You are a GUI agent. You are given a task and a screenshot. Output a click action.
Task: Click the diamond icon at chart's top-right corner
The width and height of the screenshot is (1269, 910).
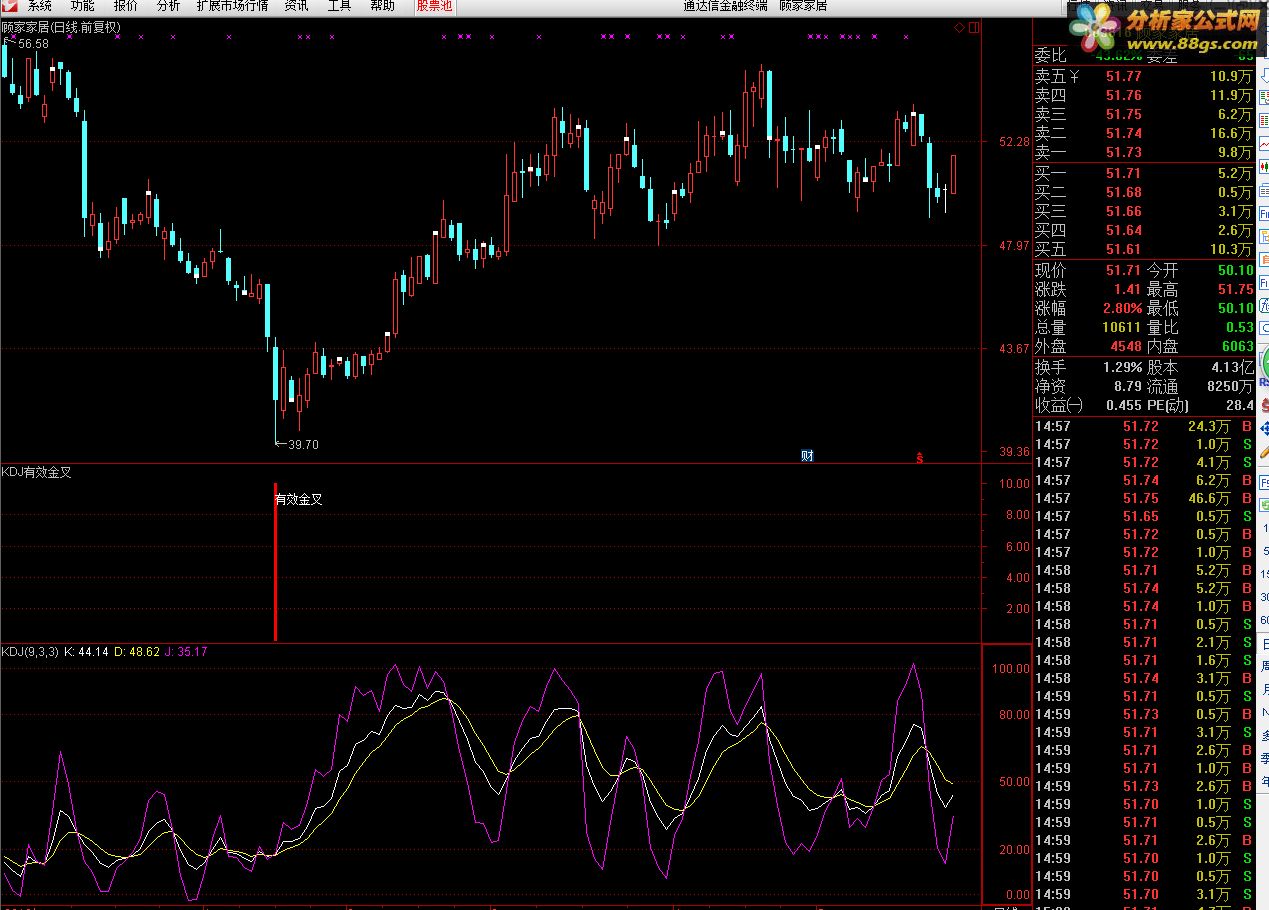click(960, 28)
